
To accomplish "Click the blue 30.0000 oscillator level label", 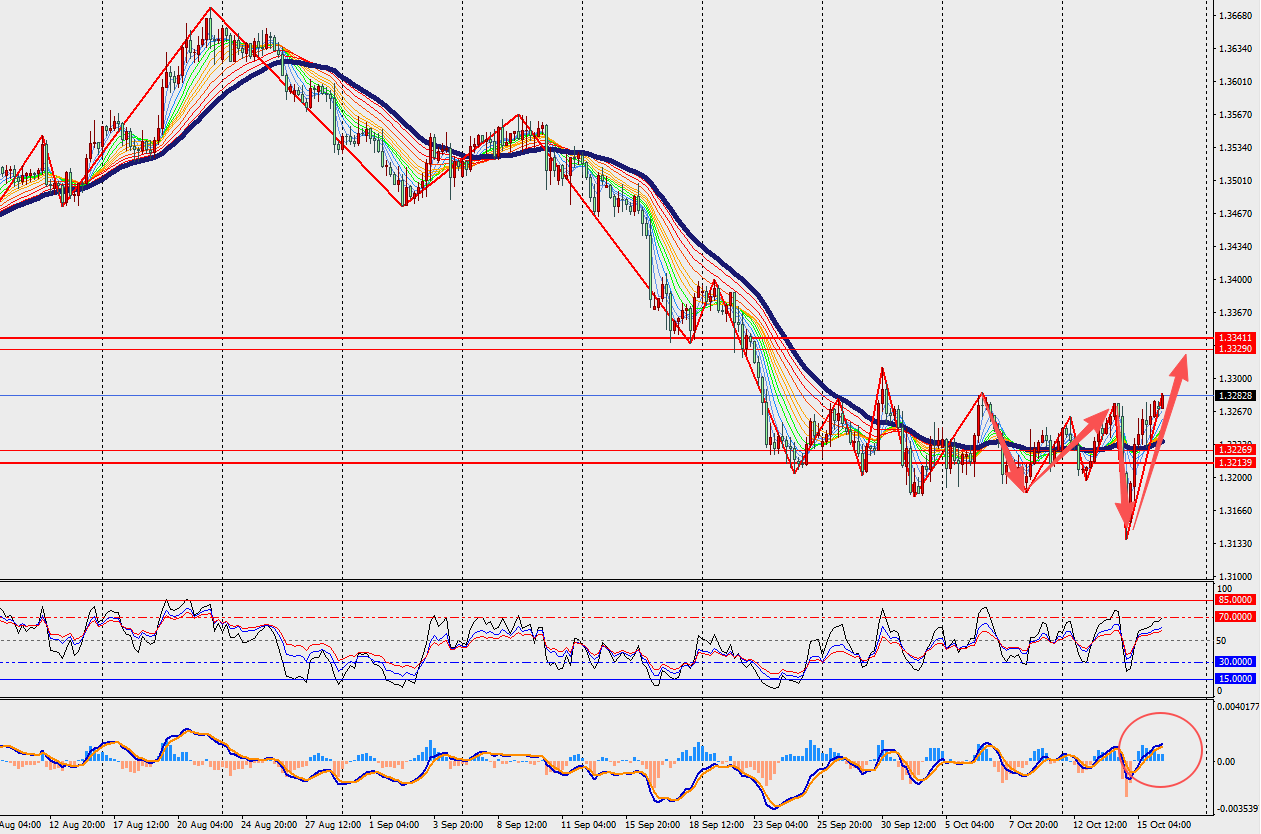I will click(x=1235, y=662).
